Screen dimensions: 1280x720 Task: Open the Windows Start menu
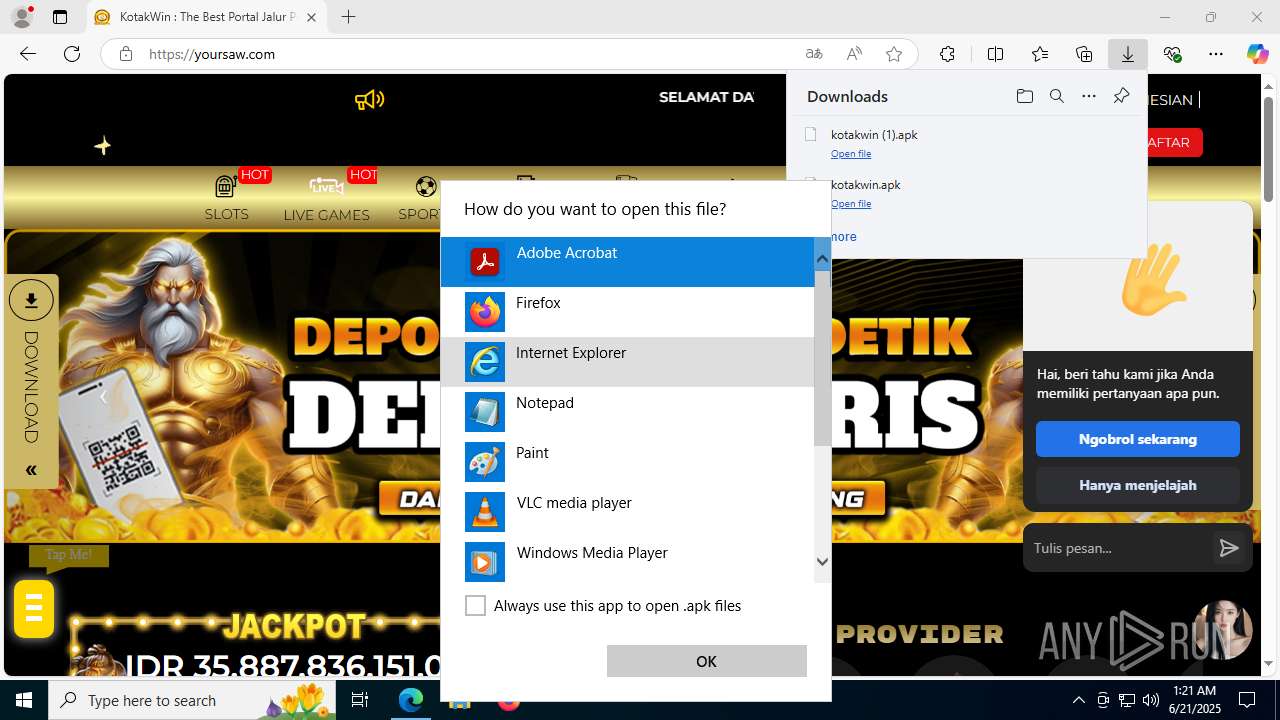tap(24, 700)
